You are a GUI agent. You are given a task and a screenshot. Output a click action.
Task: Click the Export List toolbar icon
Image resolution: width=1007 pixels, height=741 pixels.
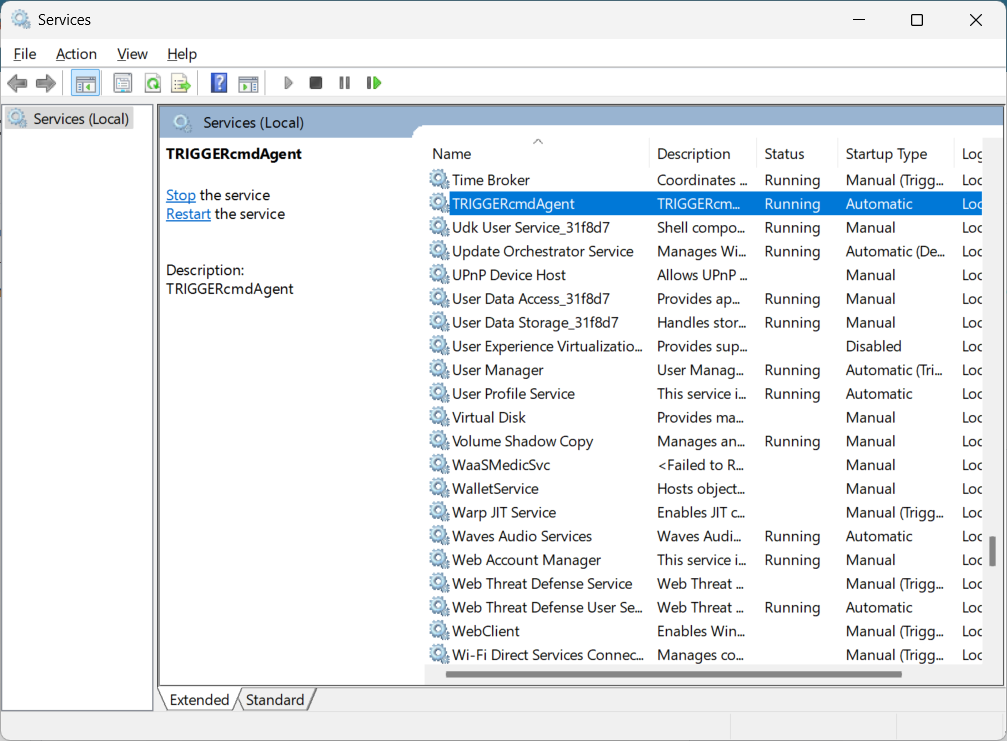coord(181,83)
